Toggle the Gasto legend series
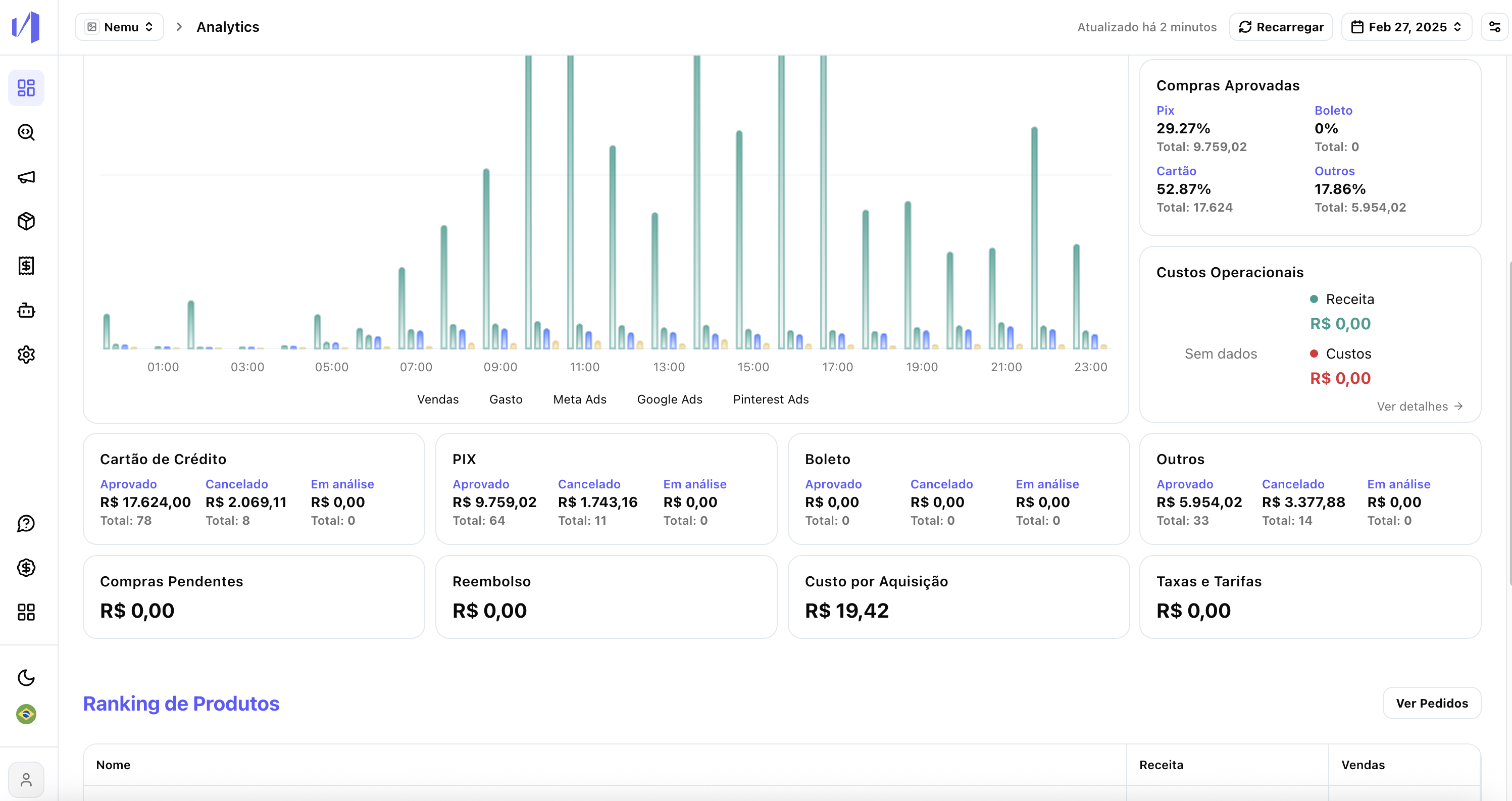The height and width of the screenshot is (801, 1512). coord(506,399)
